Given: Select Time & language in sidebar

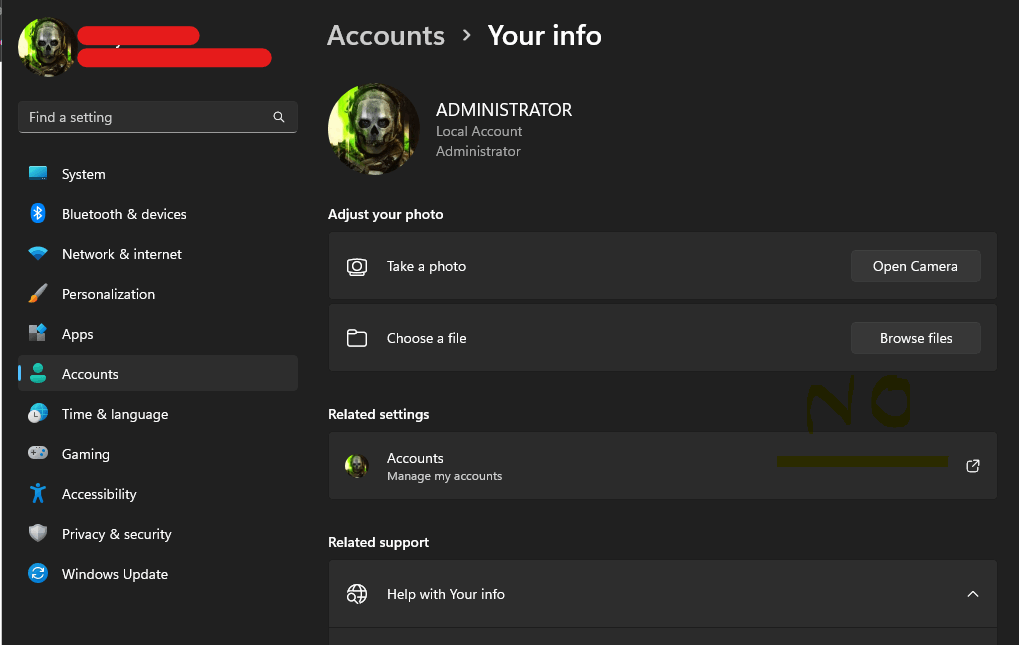Looking at the screenshot, I should [x=158, y=414].
